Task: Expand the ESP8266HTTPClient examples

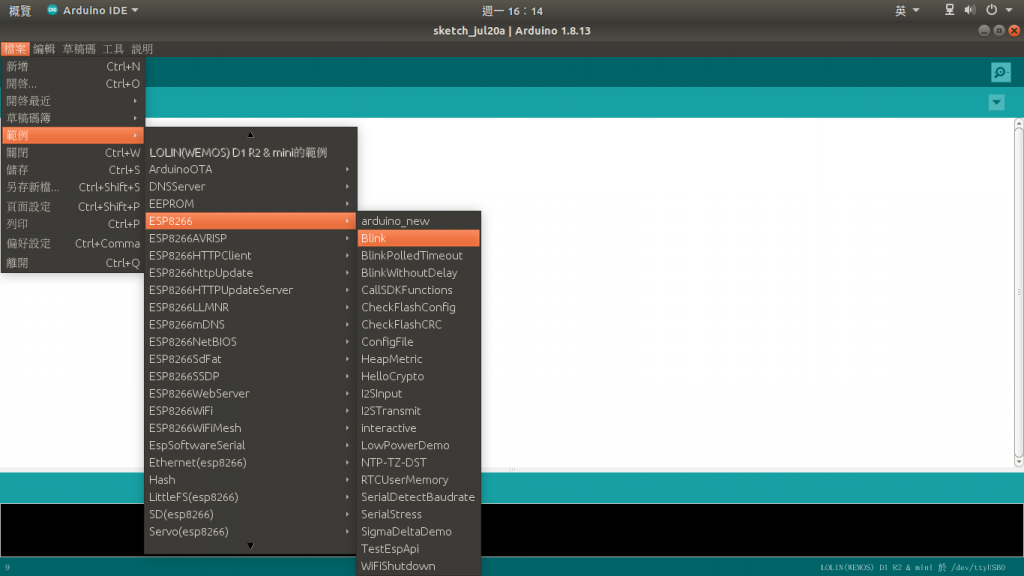Action: pyautogui.click(x=250, y=255)
